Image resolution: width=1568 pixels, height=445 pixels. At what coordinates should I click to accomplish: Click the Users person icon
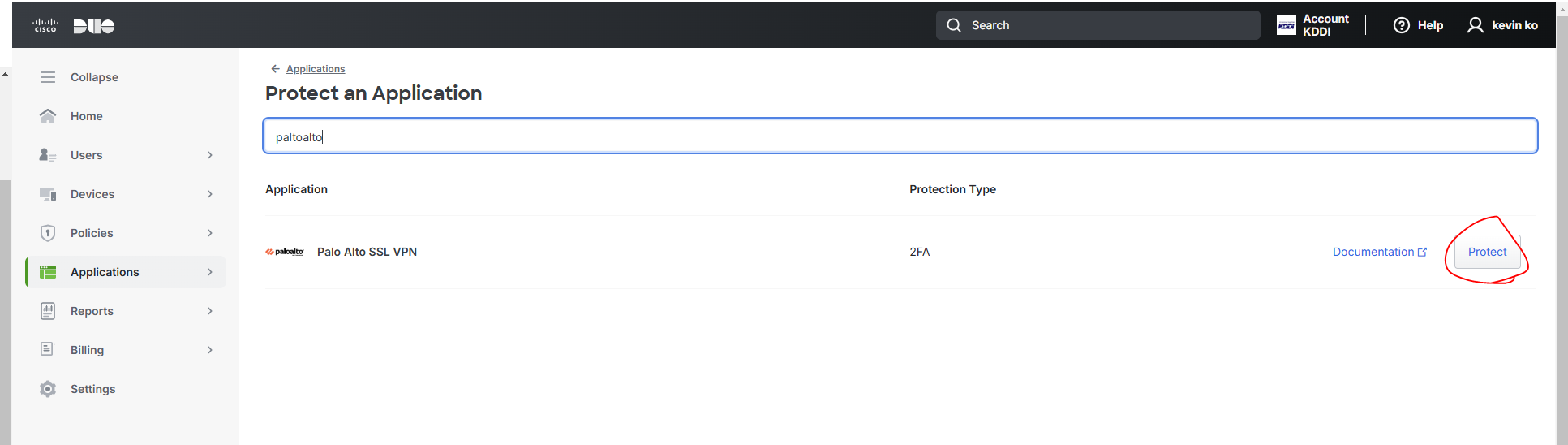click(x=48, y=155)
